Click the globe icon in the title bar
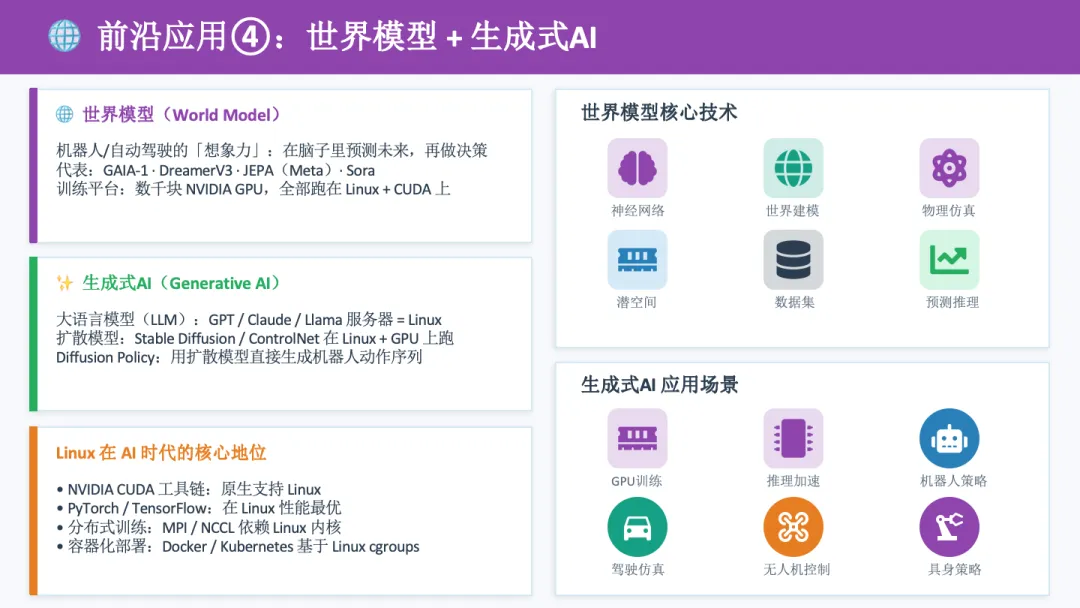This screenshot has height=608, width=1080. pos(64,36)
